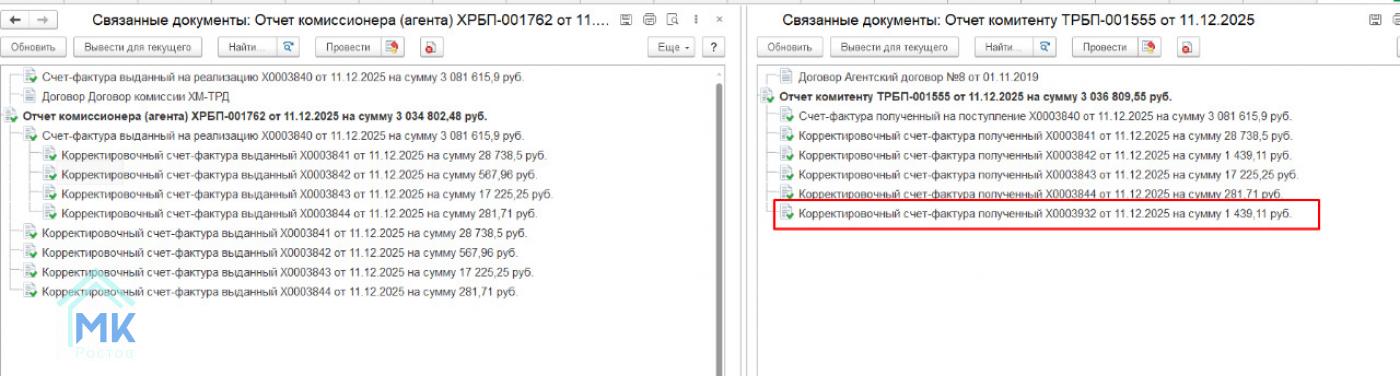Click document icon of Договор комиссии ХМ-ТРД row
1400x376 pixels.
[x=29, y=97]
